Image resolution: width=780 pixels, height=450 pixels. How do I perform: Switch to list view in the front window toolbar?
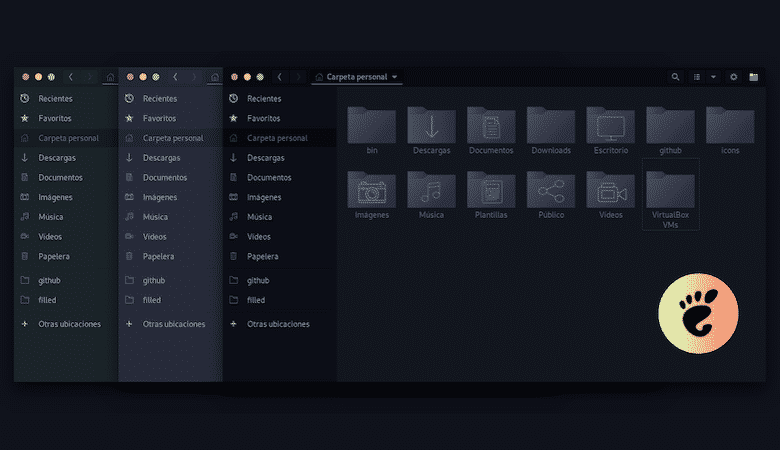pos(697,77)
